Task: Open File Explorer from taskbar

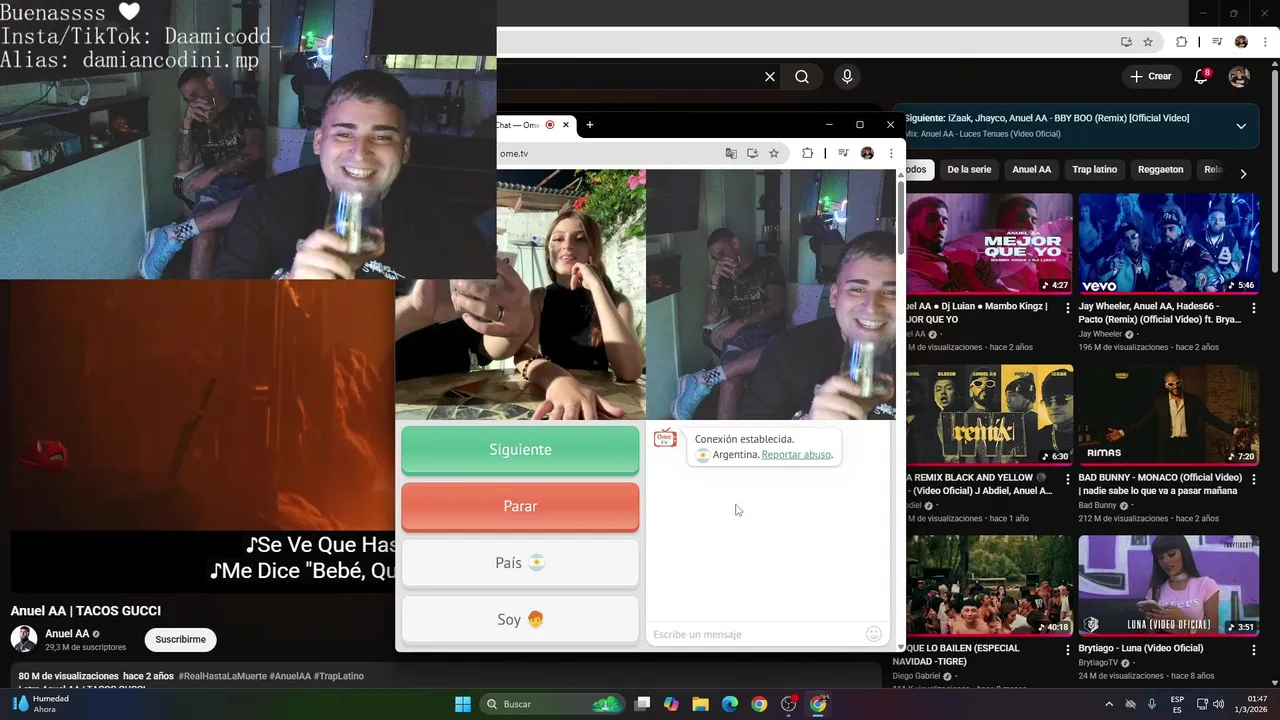Action: pos(701,704)
